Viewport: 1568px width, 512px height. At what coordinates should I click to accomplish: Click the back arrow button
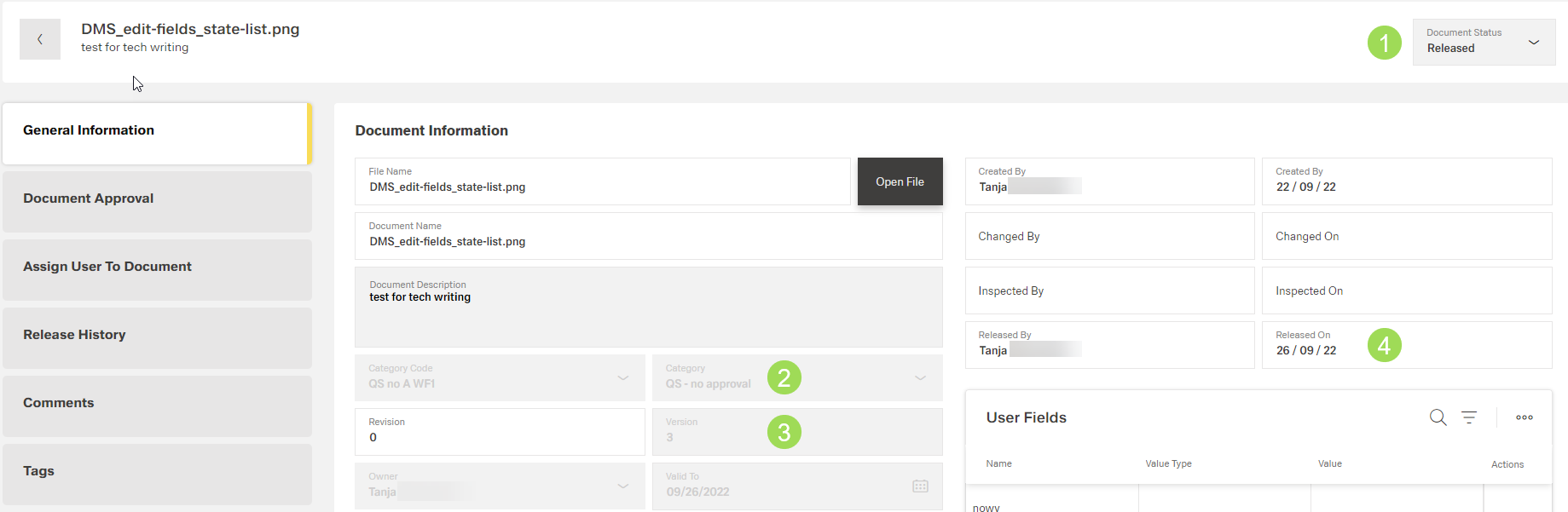(x=40, y=39)
